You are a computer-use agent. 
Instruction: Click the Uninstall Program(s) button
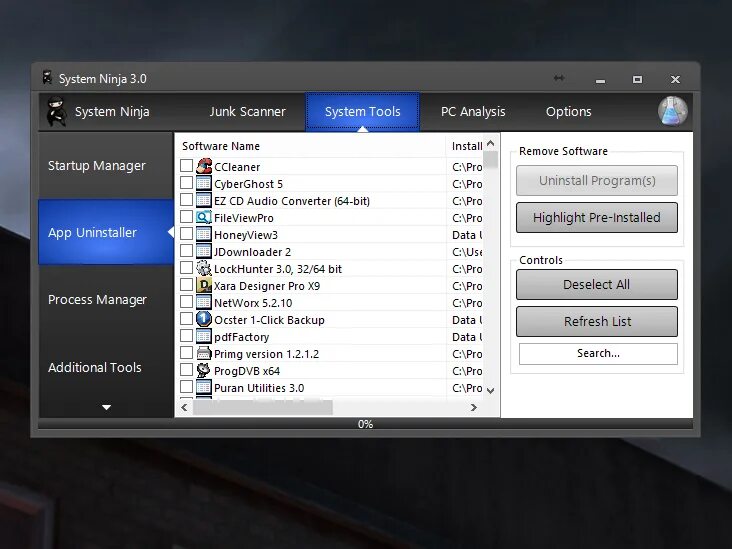(x=597, y=180)
